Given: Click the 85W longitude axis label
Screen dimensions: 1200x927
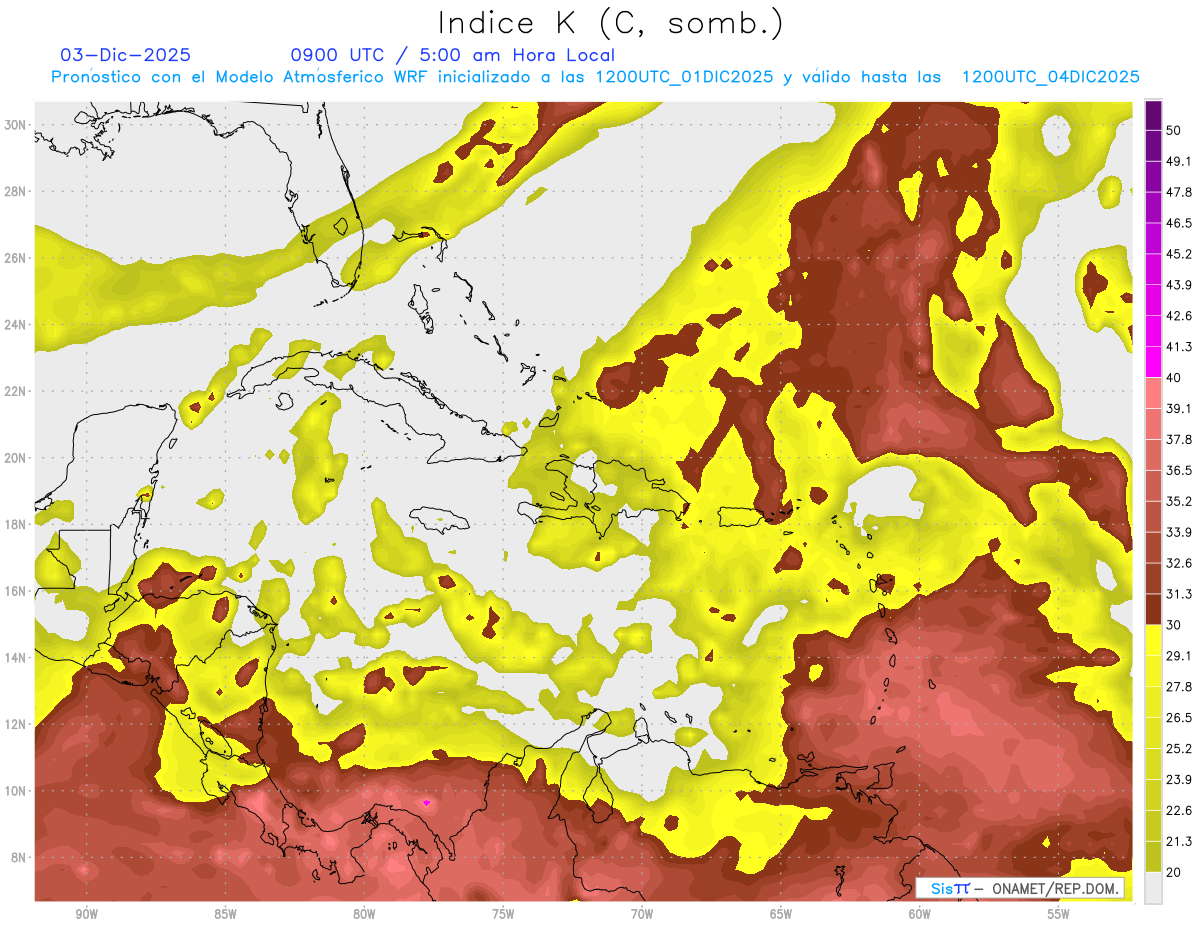Looking at the screenshot, I should tap(225, 914).
